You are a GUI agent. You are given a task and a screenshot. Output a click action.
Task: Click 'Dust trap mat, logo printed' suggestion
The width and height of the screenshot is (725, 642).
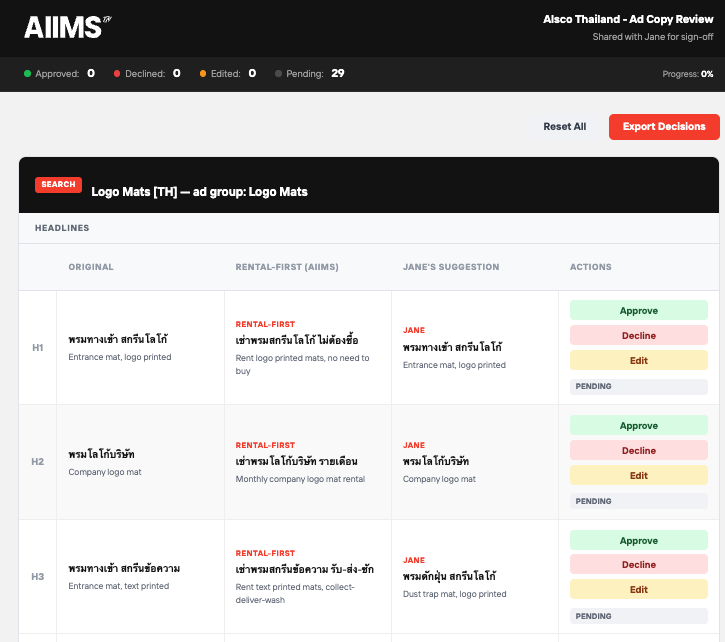pyautogui.click(x=455, y=594)
